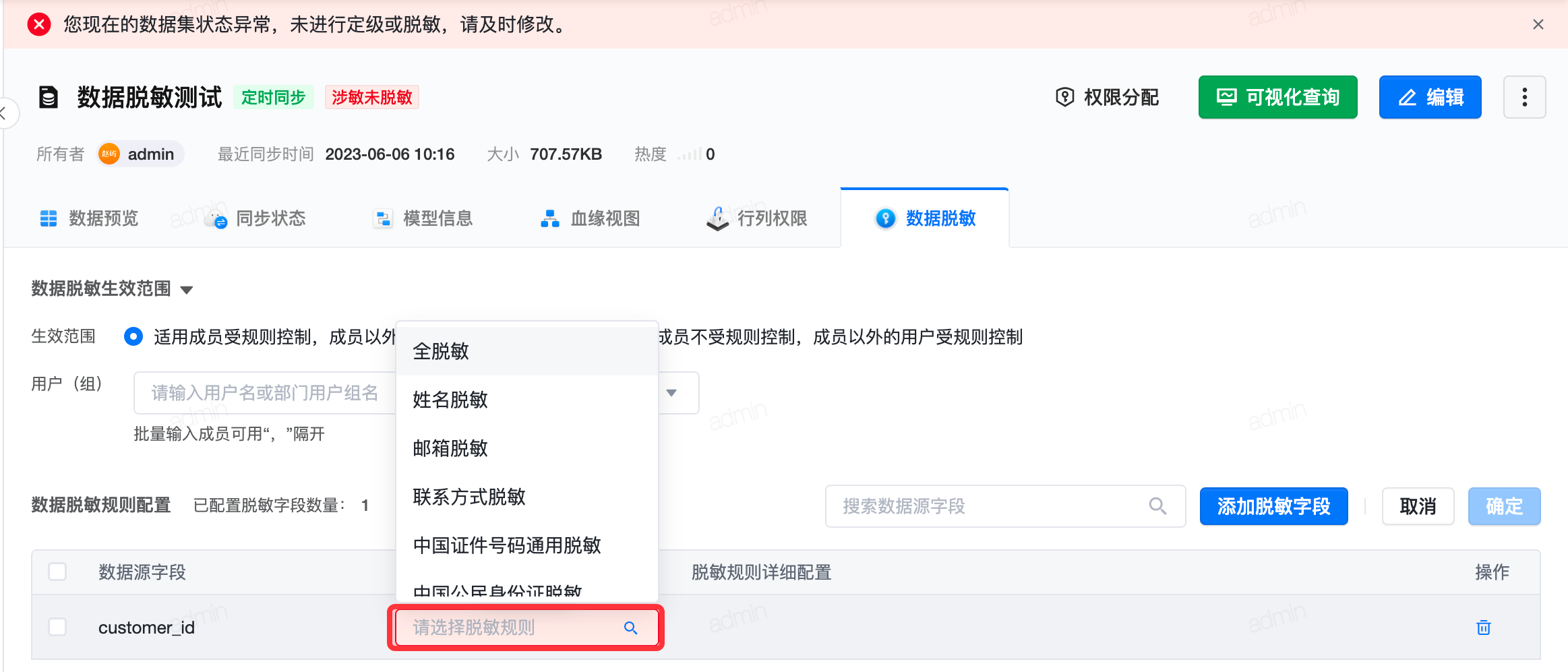Choose 邮箱脱敏 masking rule

pos(526,448)
